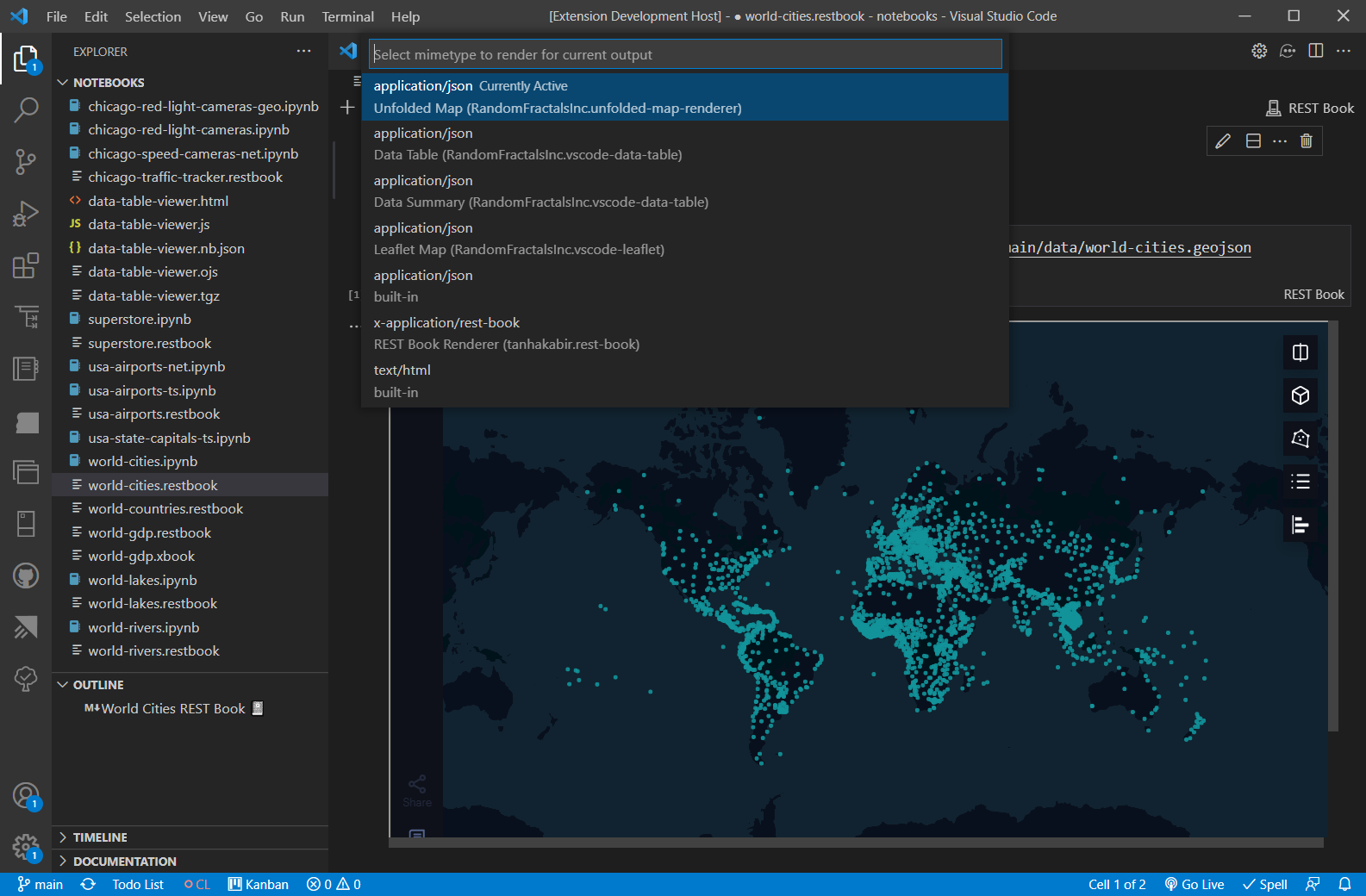Choose REST Book Renderer mimetype option
Image resolution: width=1366 pixels, height=896 pixels.
click(x=685, y=333)
